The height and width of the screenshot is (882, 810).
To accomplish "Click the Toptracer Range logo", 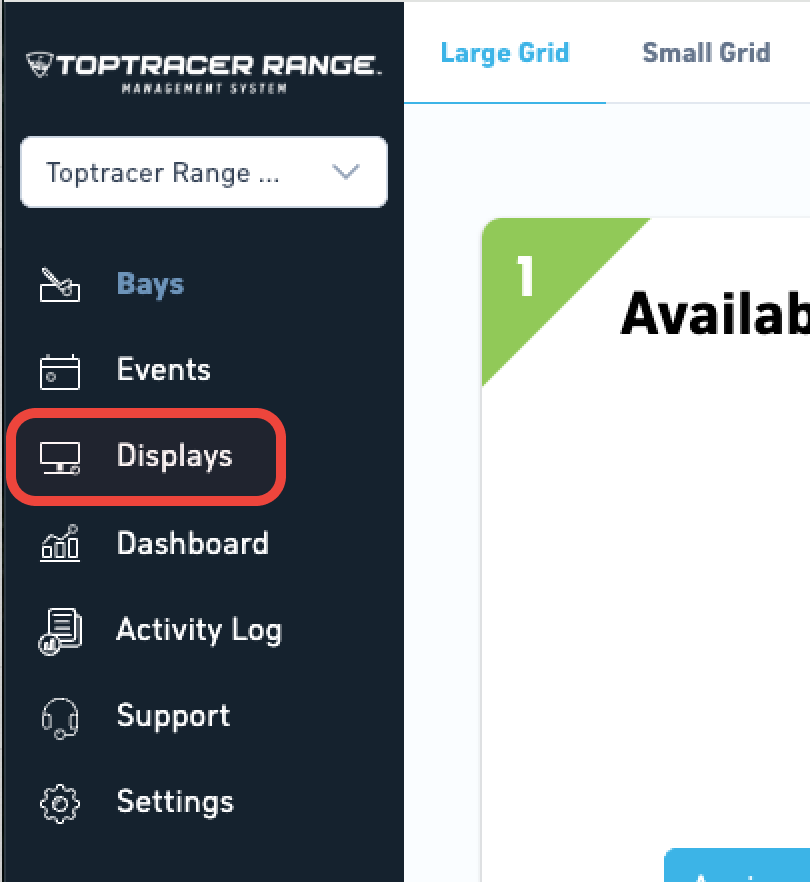I will tap(204, 72).
